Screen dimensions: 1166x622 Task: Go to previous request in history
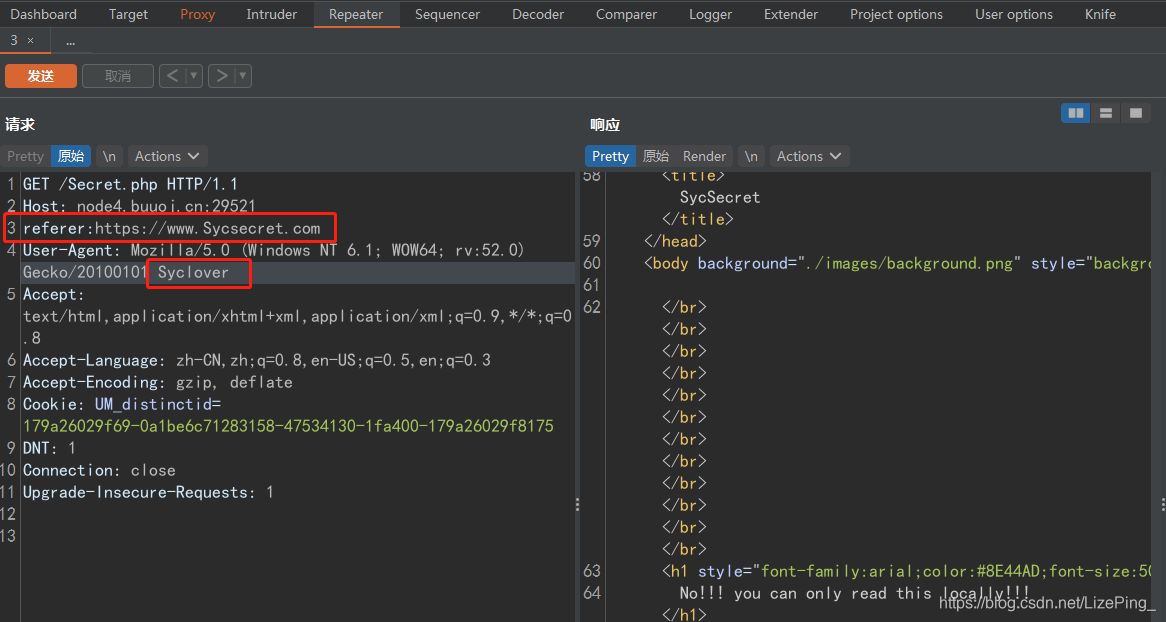pyautogui.click(x=172, y=75)
